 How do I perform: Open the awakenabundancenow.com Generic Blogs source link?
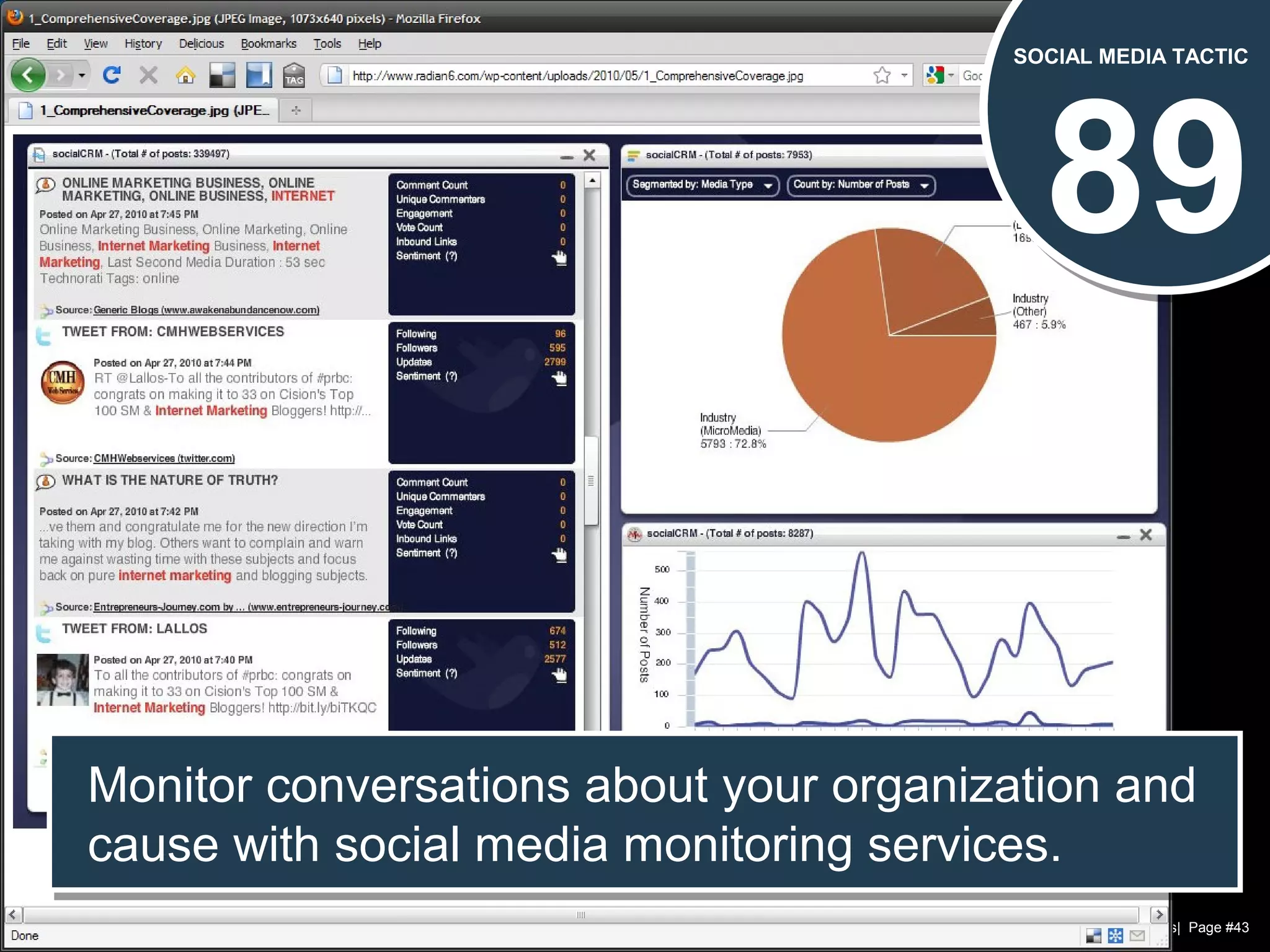pyautogui.click(x=206, y=310)
